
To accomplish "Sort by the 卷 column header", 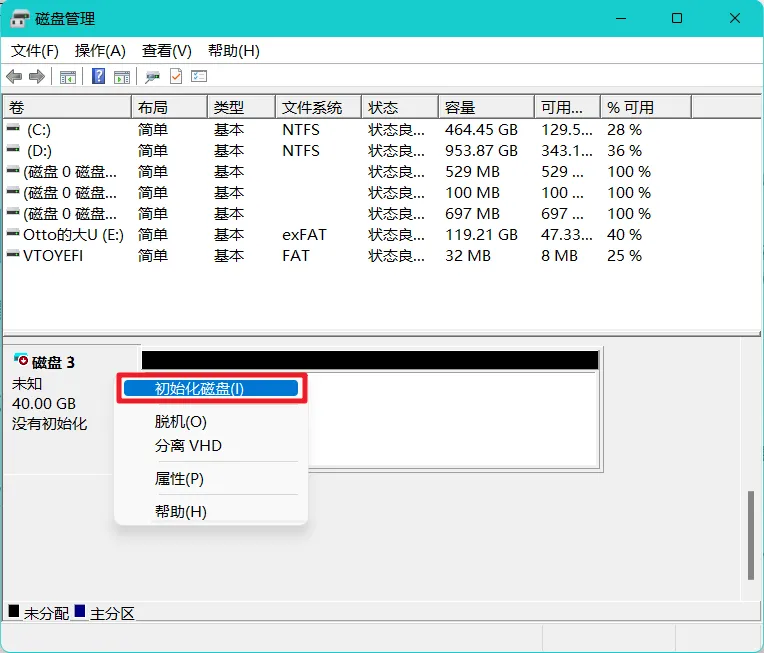I will (67, 107).
